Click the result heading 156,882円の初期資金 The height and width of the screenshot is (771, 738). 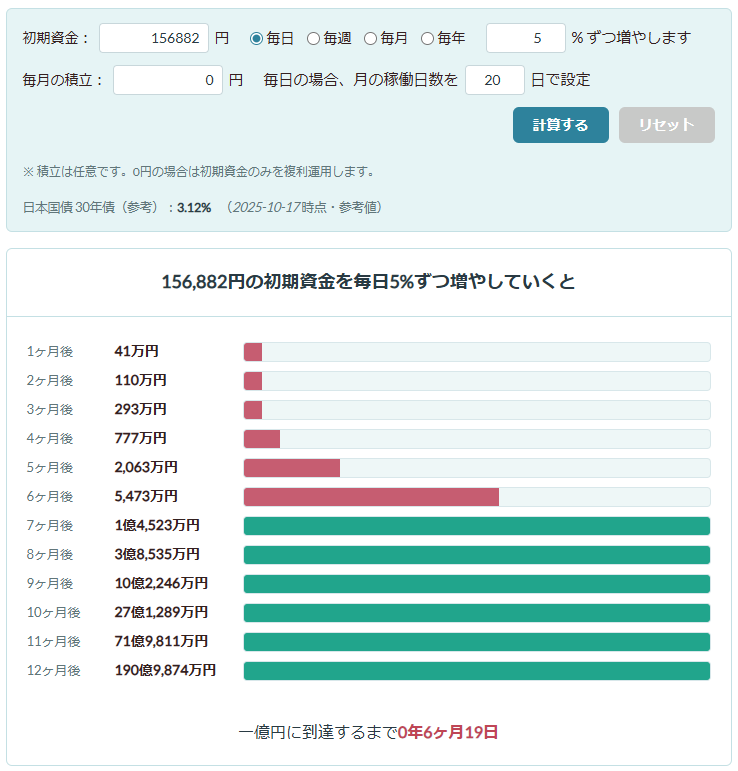(368, 282)
